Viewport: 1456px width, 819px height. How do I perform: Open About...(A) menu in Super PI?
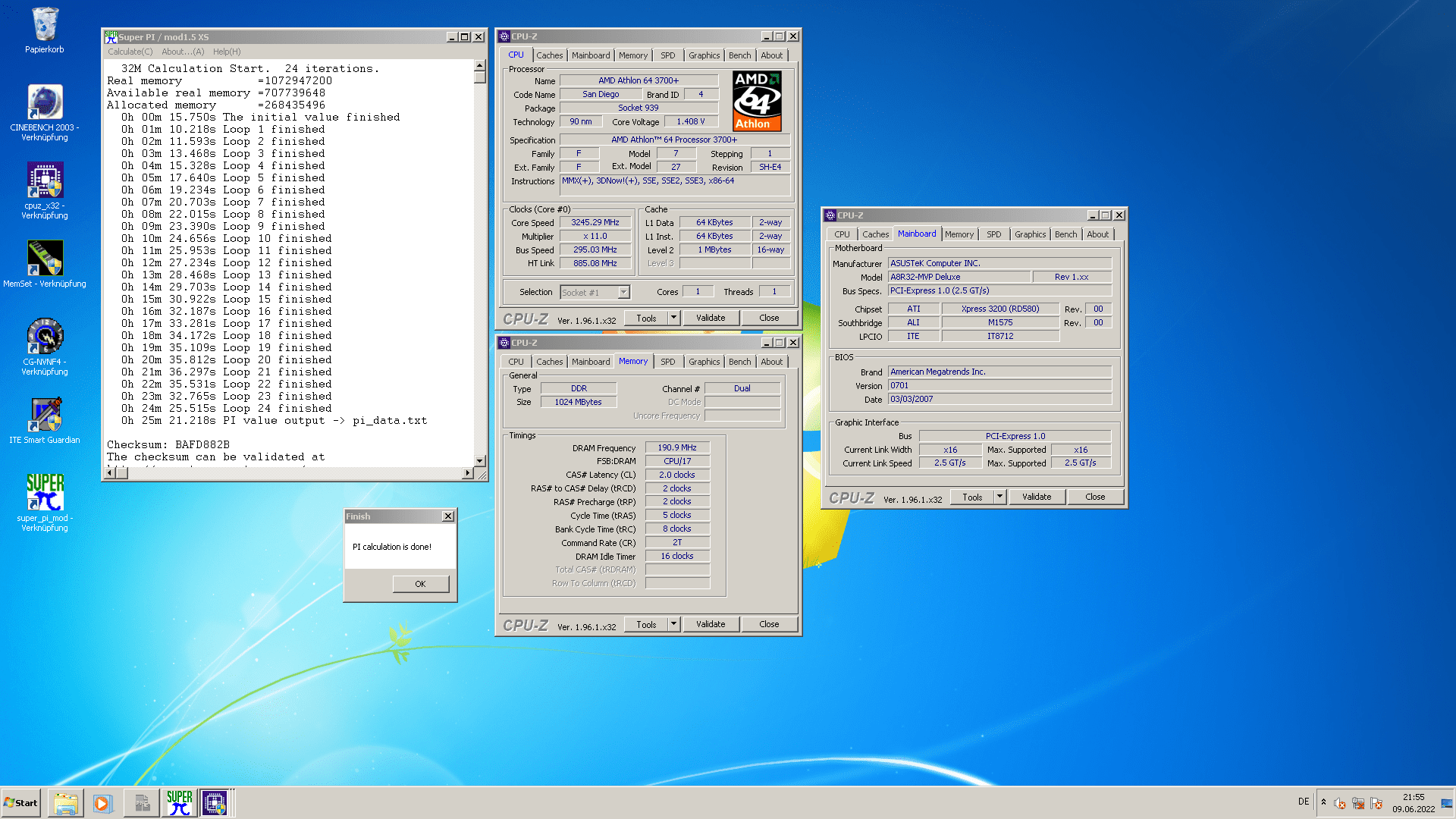183,52
